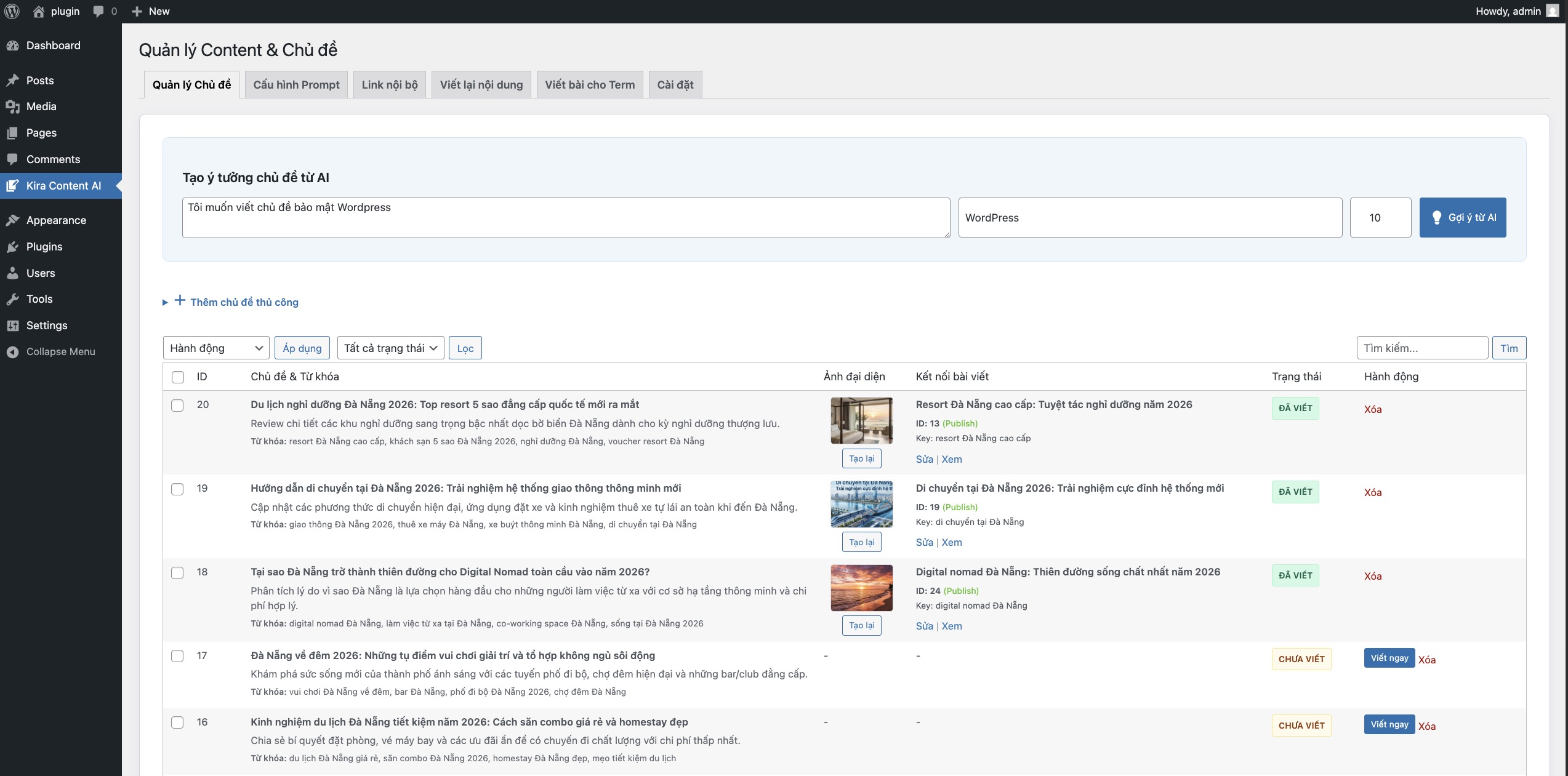Screen dimensions: 1568x776
Task: Click Xóa for topic 17
Action: coord(1427,660)
